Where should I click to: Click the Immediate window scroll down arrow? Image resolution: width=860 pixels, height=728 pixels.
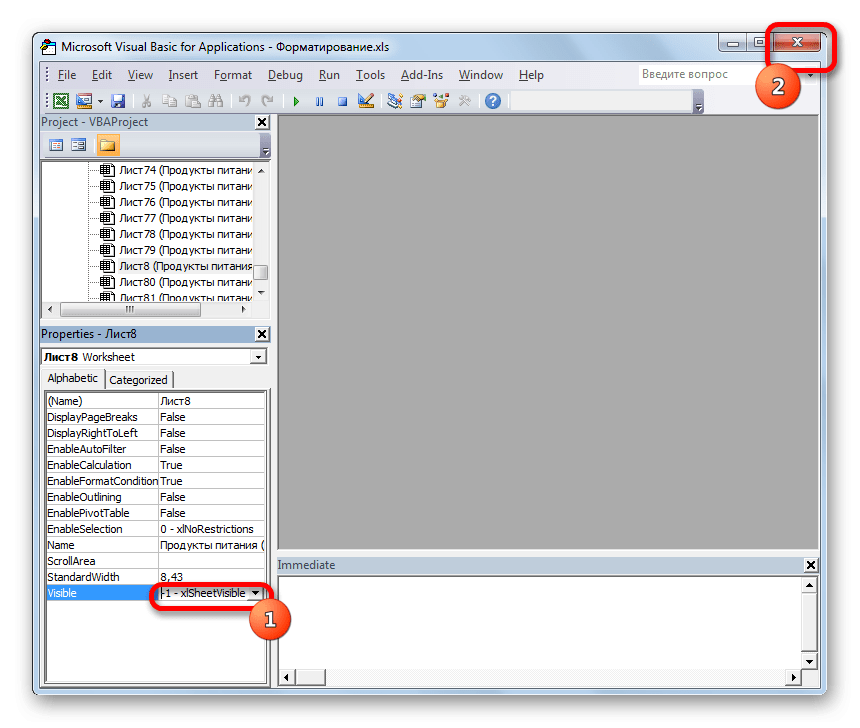810,662
